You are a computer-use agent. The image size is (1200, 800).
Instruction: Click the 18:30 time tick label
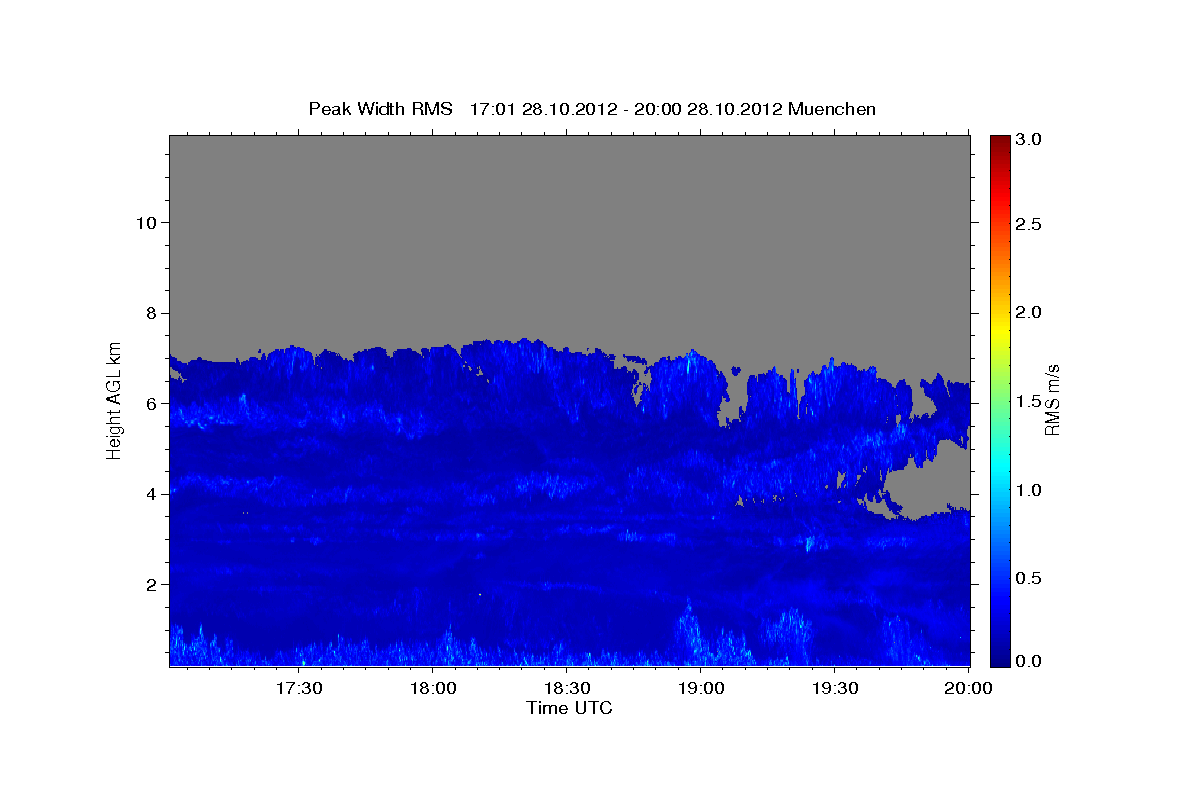(567, 688)
